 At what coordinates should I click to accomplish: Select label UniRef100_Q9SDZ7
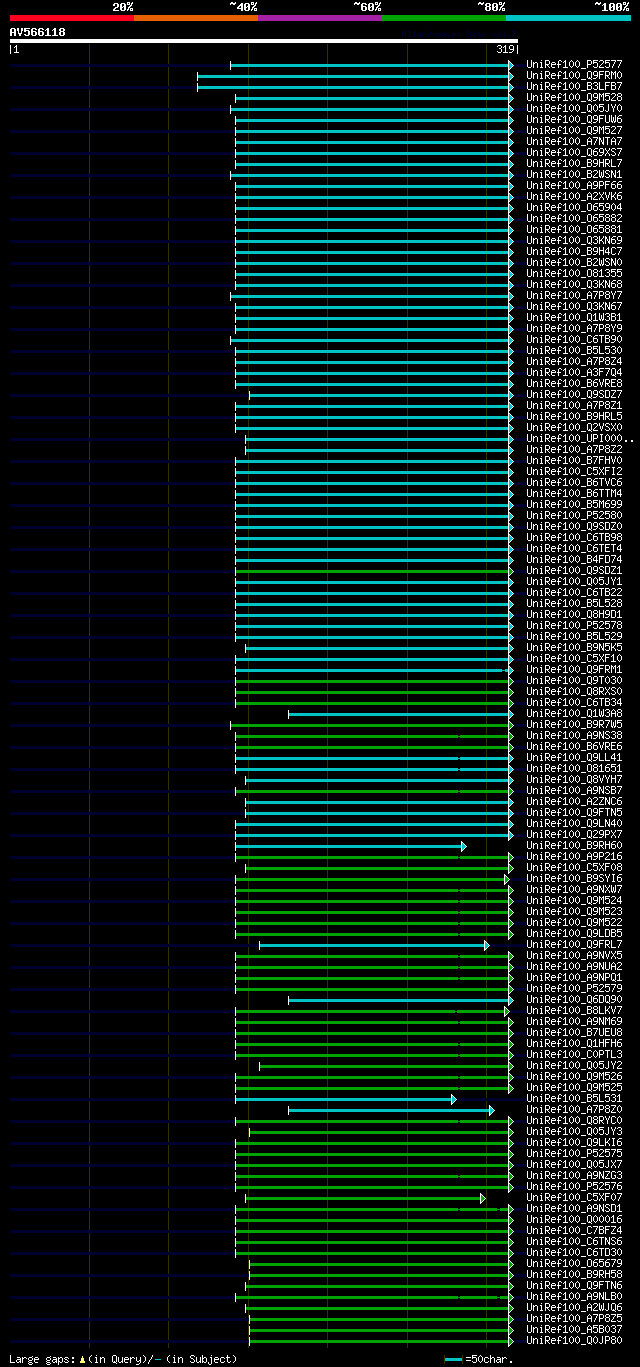click(574, 395)
